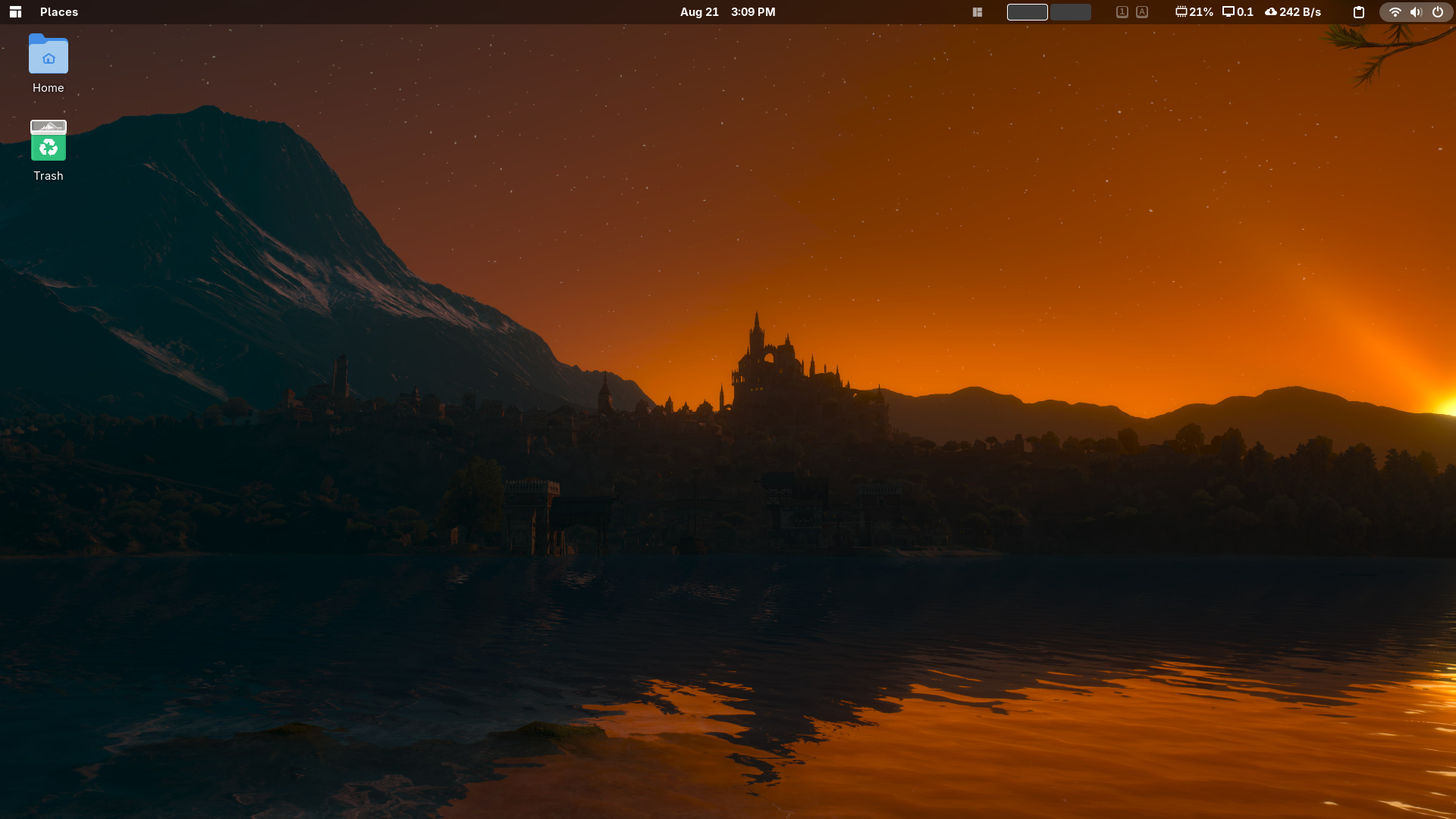Select the Home folder desktop icon
This screenshot has height=819, width=1456.
(x=49, y=64)
